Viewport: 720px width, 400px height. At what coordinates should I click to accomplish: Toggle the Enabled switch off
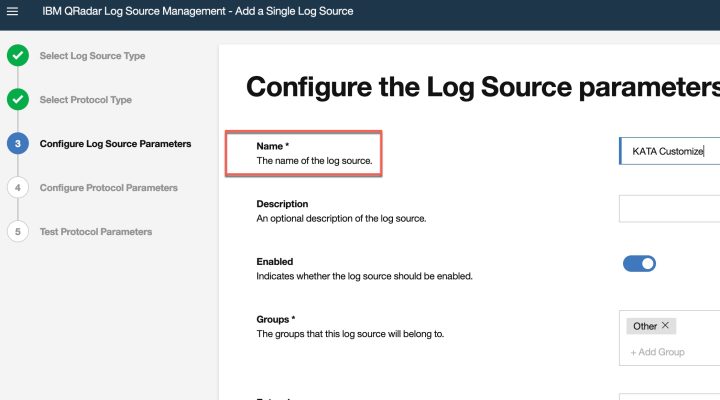coord(639,264)
